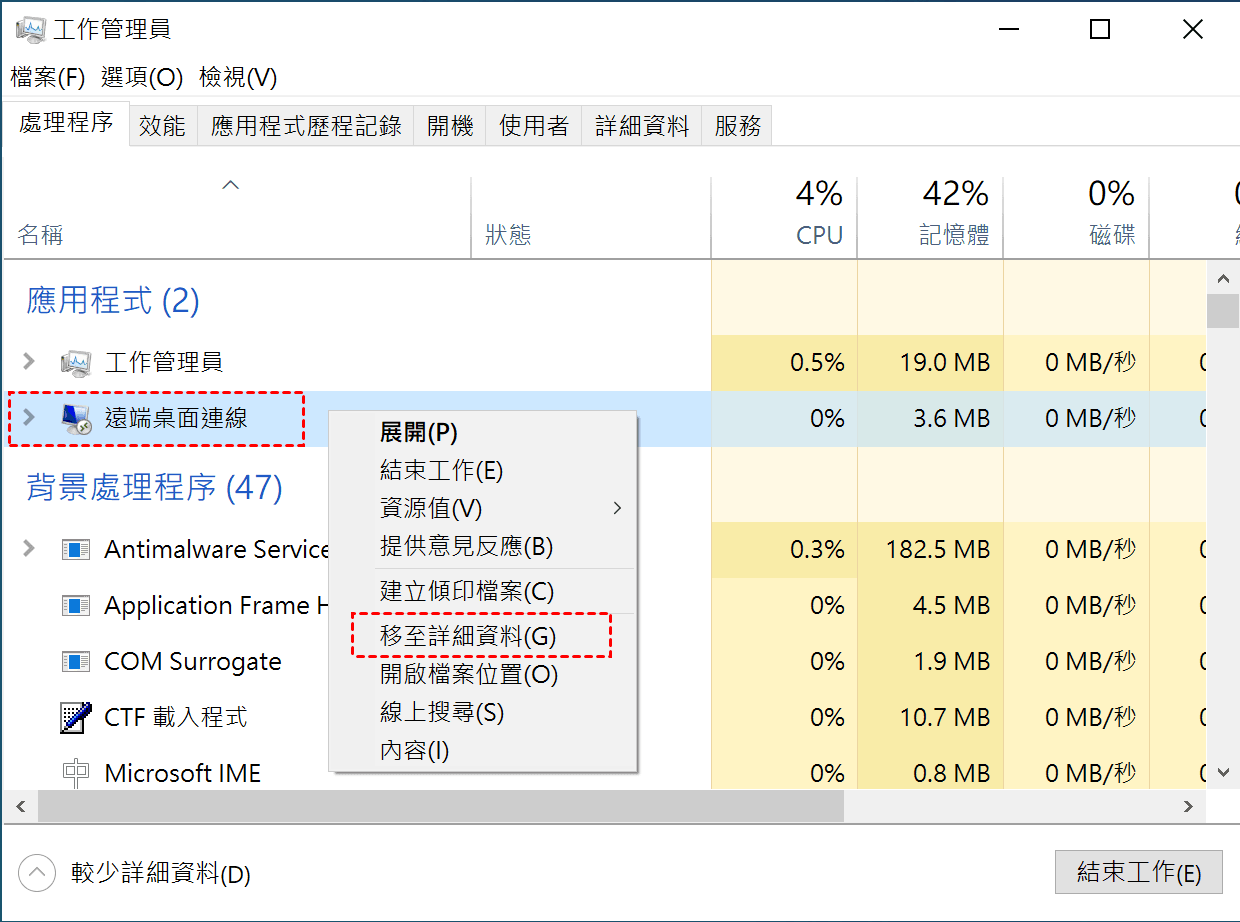This screenshot has width=1240, height=922.
Task: Click the vertical scrollbar down arrow
Action: [x=1222, y=773]
